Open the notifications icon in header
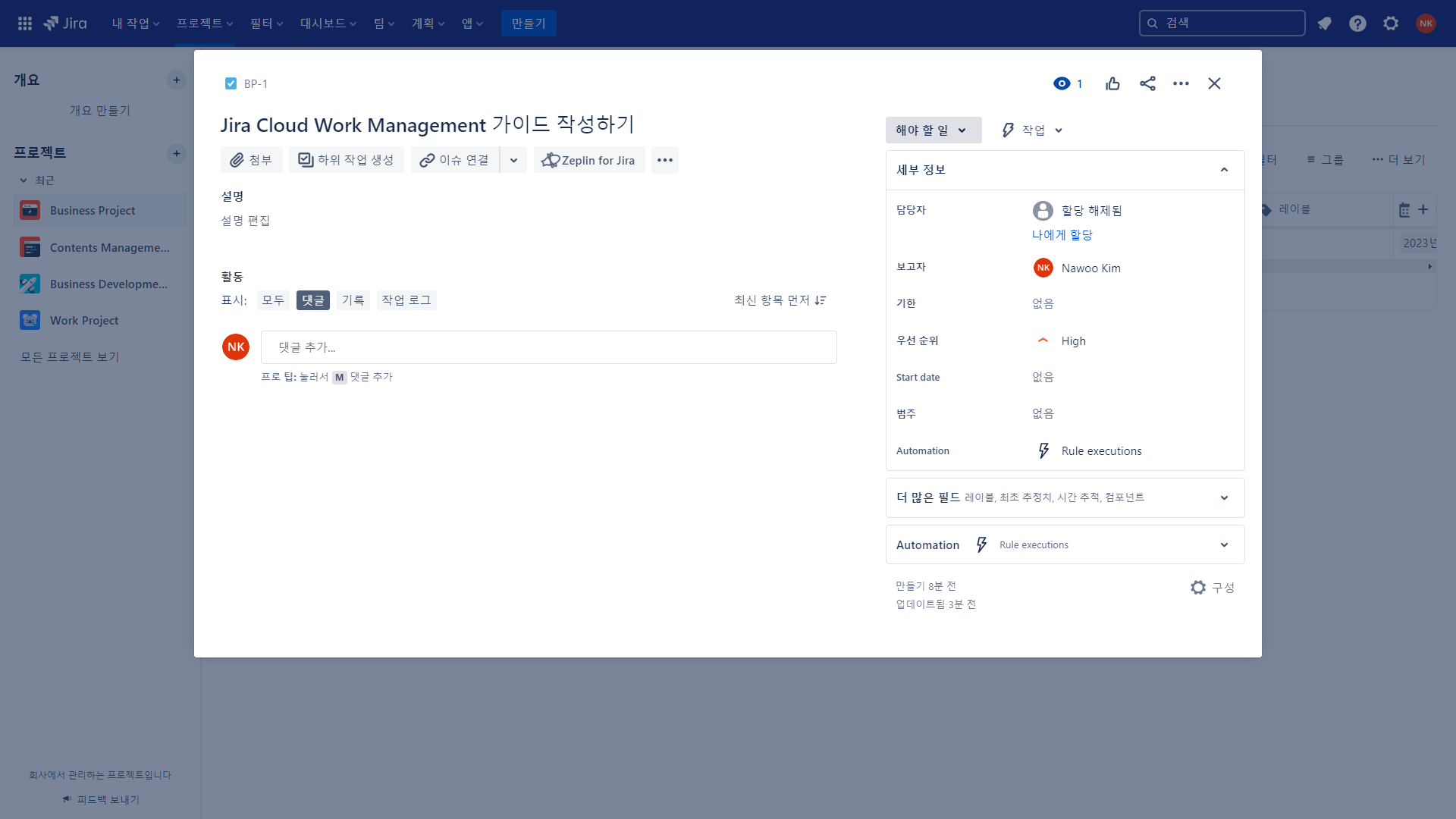Viewport: 1456px width, 819px height. tap(1324, 24)
